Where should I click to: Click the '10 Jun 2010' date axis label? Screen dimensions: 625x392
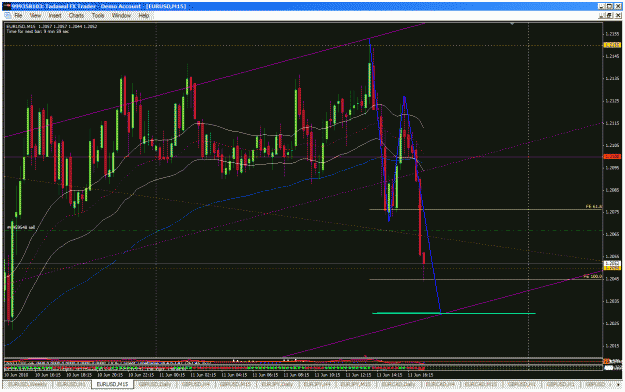point(16,375)
